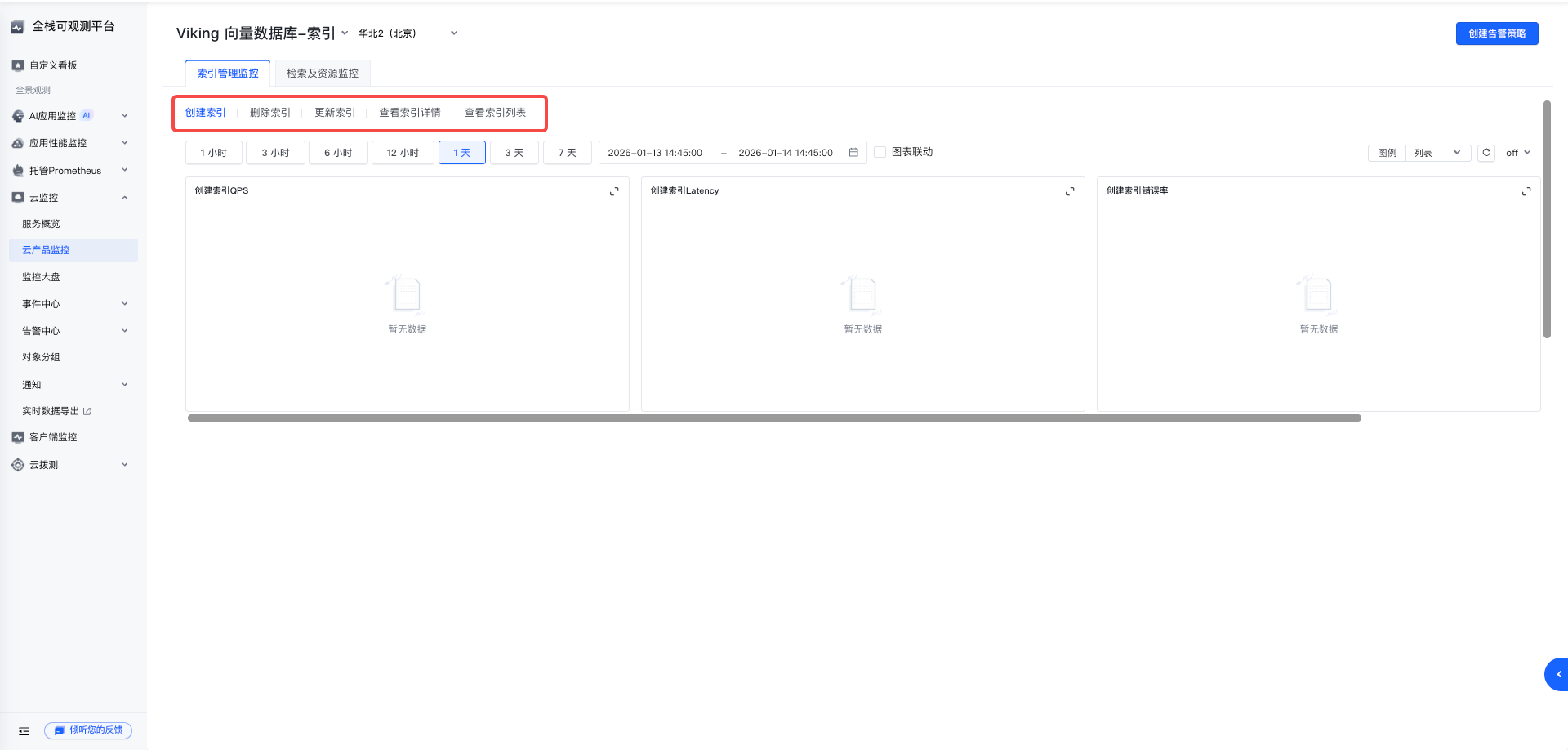Click the 云拨测 sidebar icon
The height and width of the screenshot is (750, 1568).
pos(18,465)
